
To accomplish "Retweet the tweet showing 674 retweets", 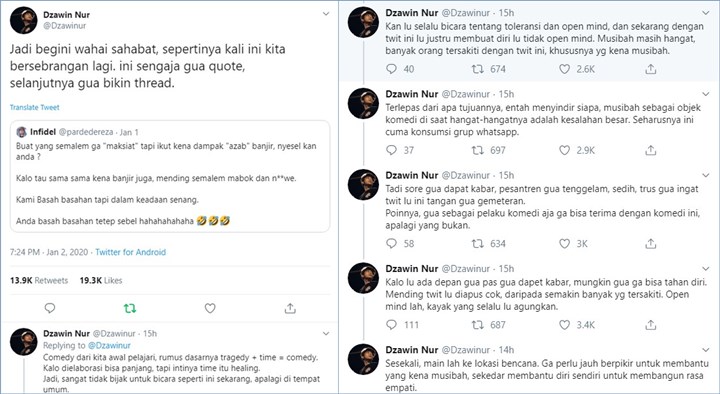I will point(478,69).
